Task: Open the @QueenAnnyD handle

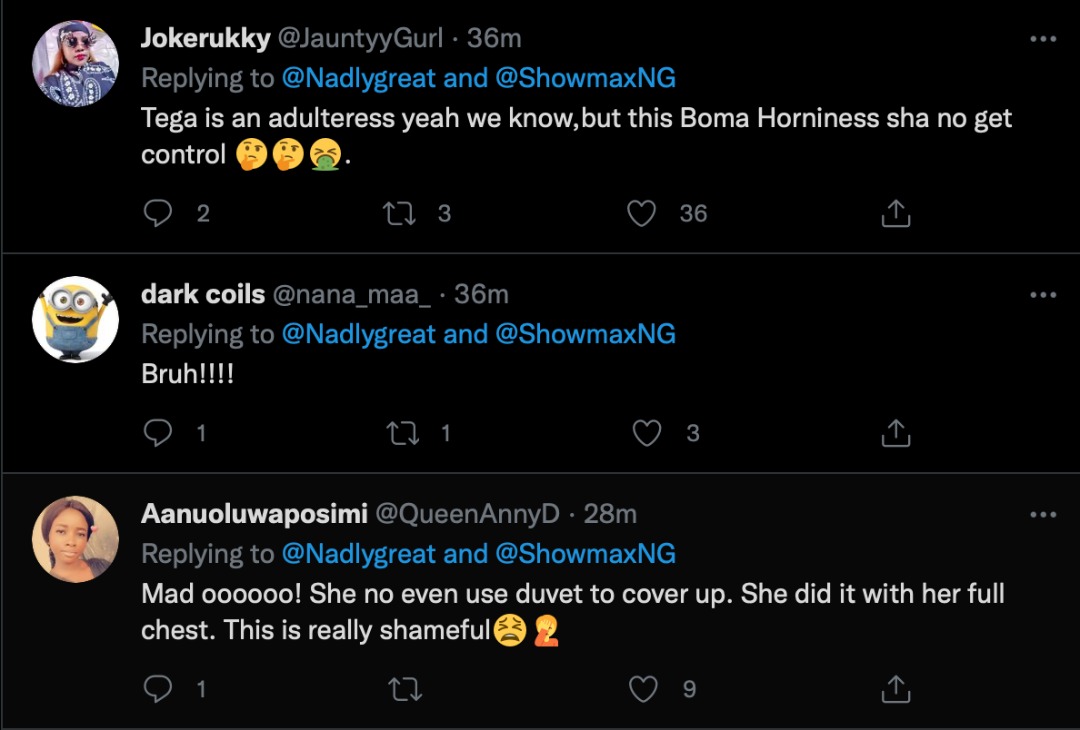Action: click(x=468, y=514)
